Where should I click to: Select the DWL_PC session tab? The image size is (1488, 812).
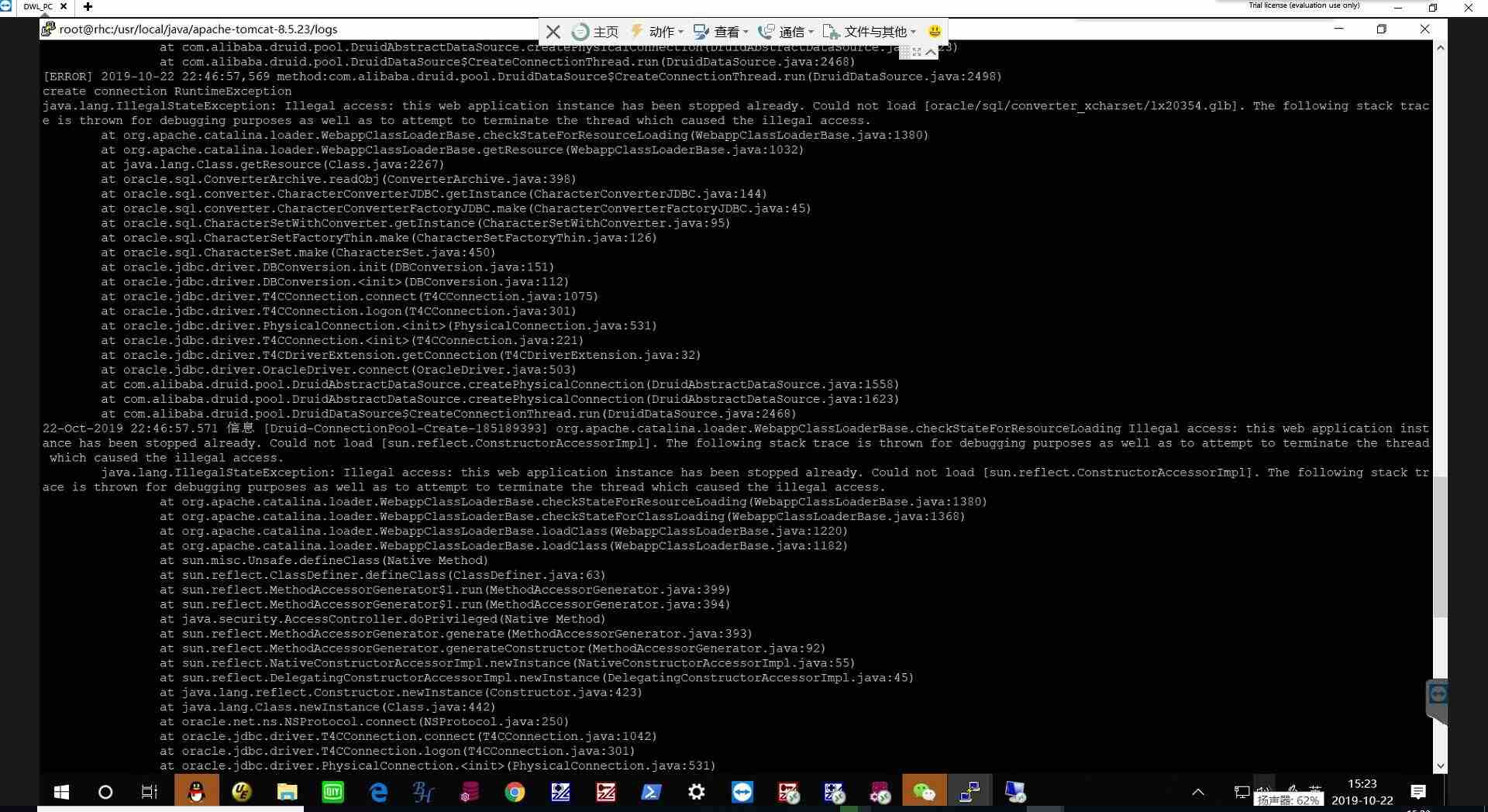[x=37, y=6]
